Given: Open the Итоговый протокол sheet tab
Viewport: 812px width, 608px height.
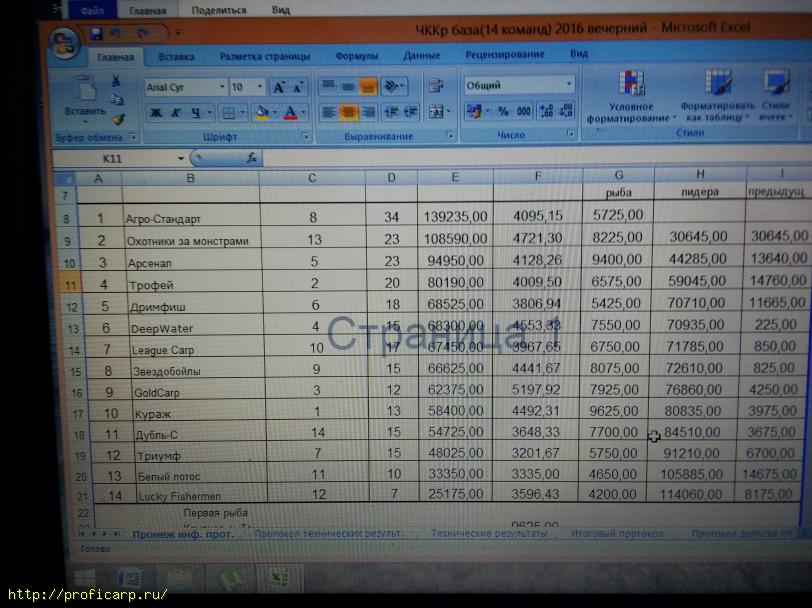Looking at the screenshot, I should [x=616, y=534].
